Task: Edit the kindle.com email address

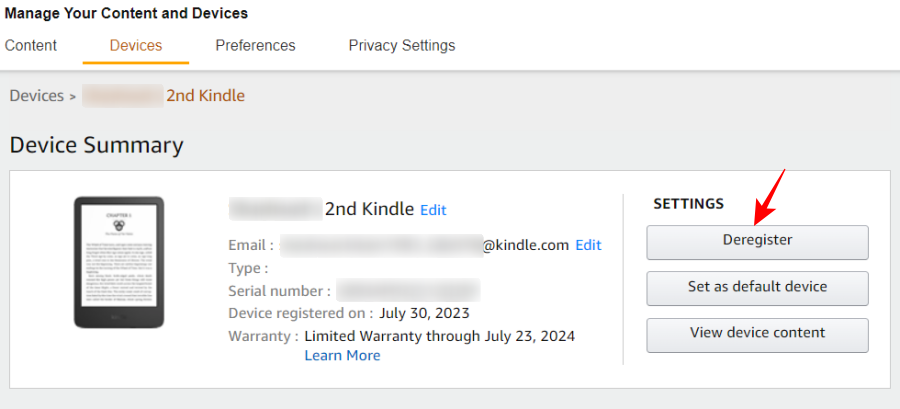Action: coord(588,245)
